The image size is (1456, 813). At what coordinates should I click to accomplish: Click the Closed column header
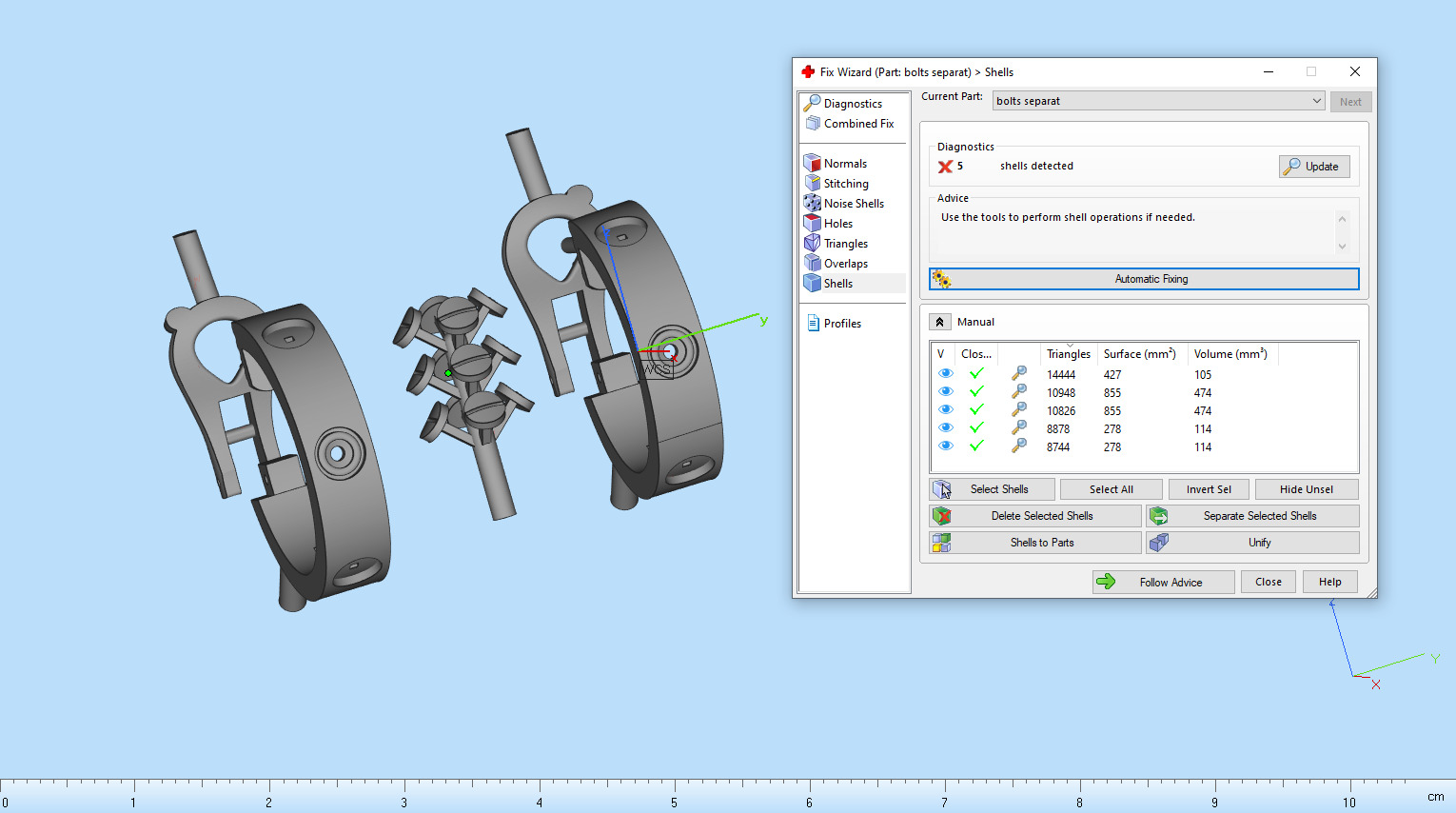(x=976, y=353)
